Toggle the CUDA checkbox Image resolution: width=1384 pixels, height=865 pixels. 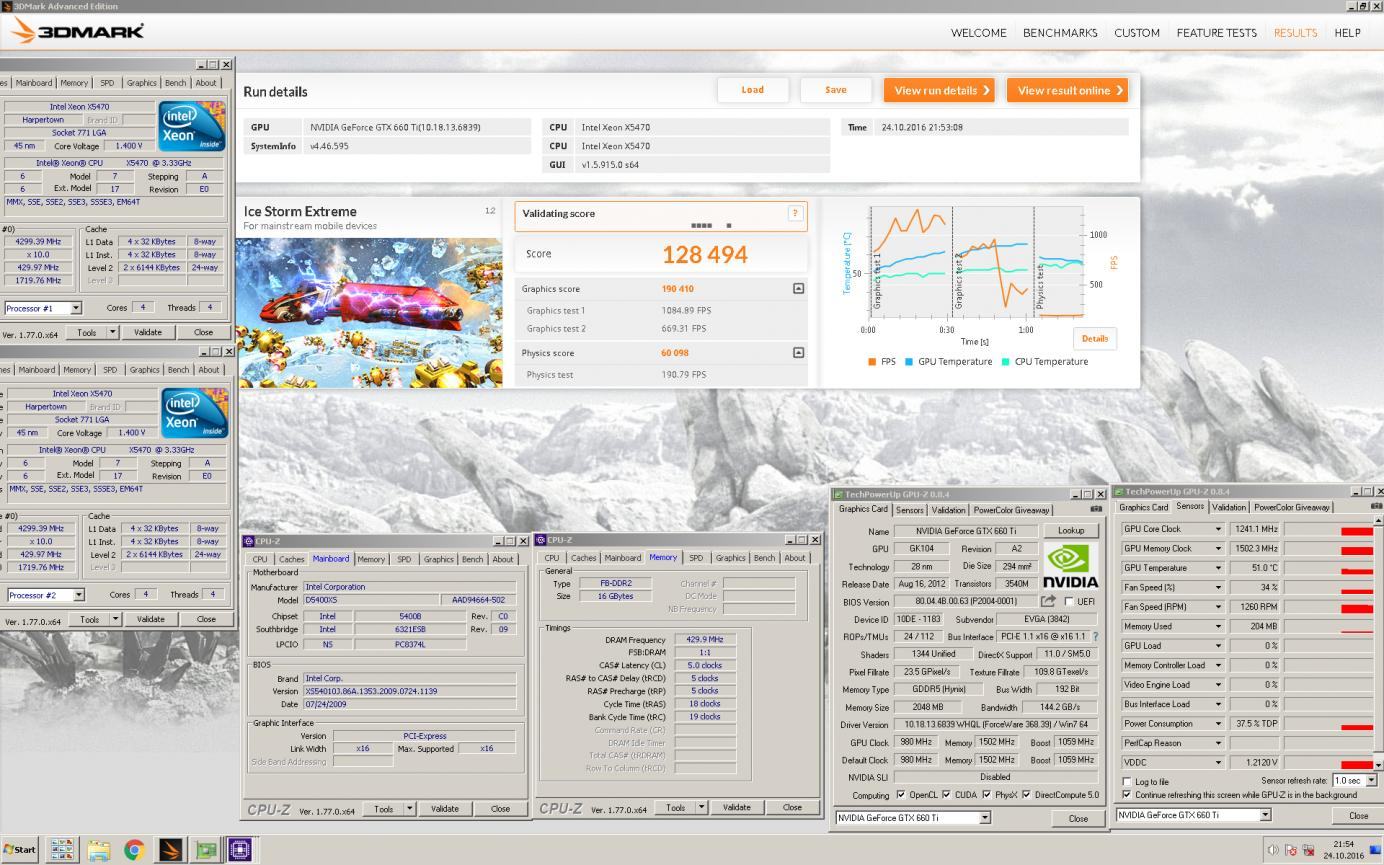[946, 795]
